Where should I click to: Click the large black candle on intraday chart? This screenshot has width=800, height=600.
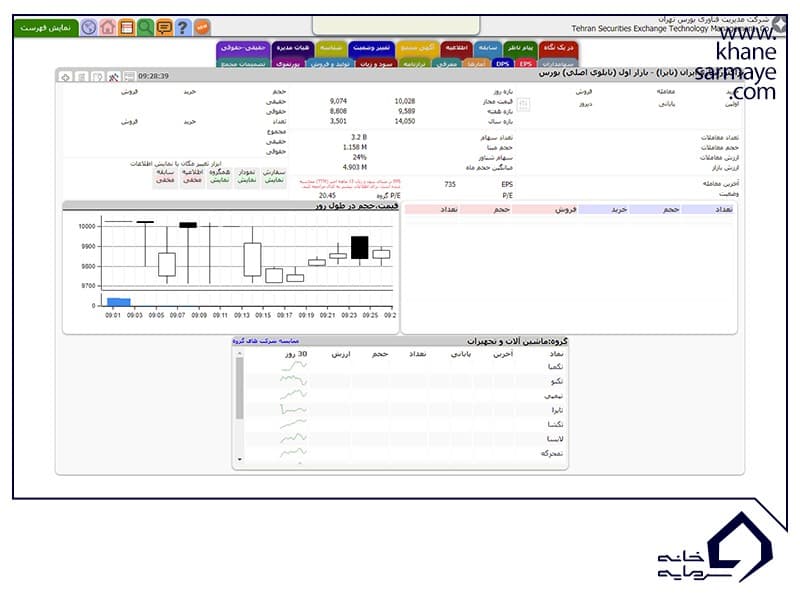pyautogui.click(x=360, y=247)
